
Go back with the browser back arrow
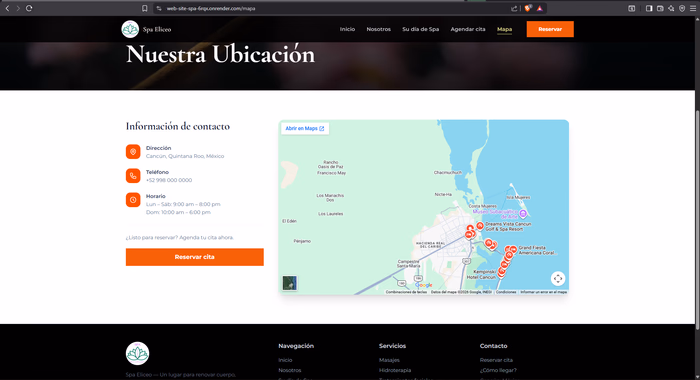7,8
